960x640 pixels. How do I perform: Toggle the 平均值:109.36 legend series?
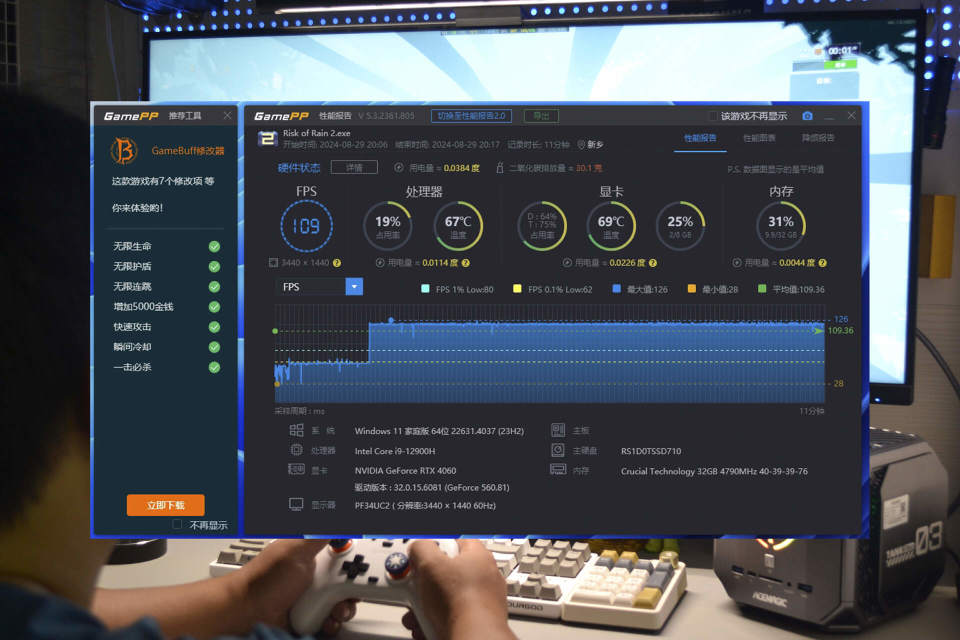tap(791, 289)
